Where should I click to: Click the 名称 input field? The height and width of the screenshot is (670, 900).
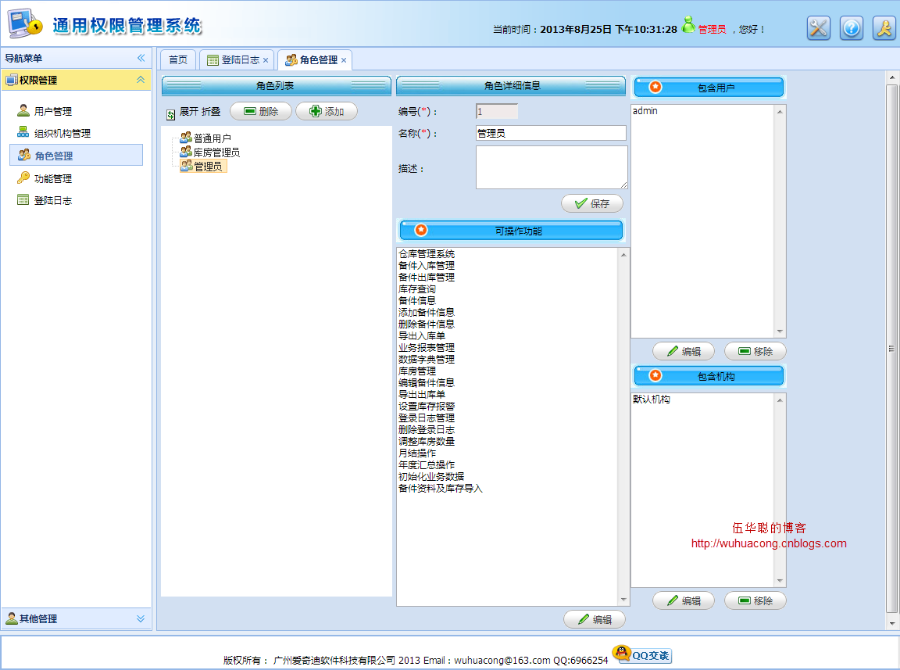[x=551, y=133]
